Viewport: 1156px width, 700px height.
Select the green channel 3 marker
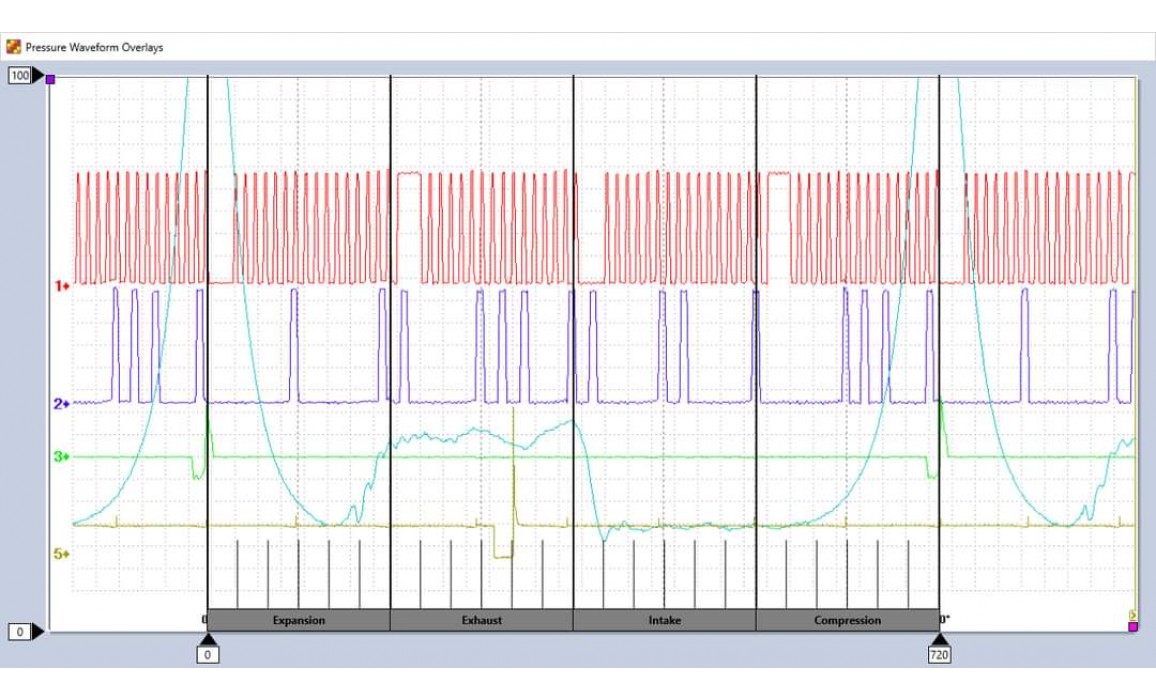[x=61, y=457]
